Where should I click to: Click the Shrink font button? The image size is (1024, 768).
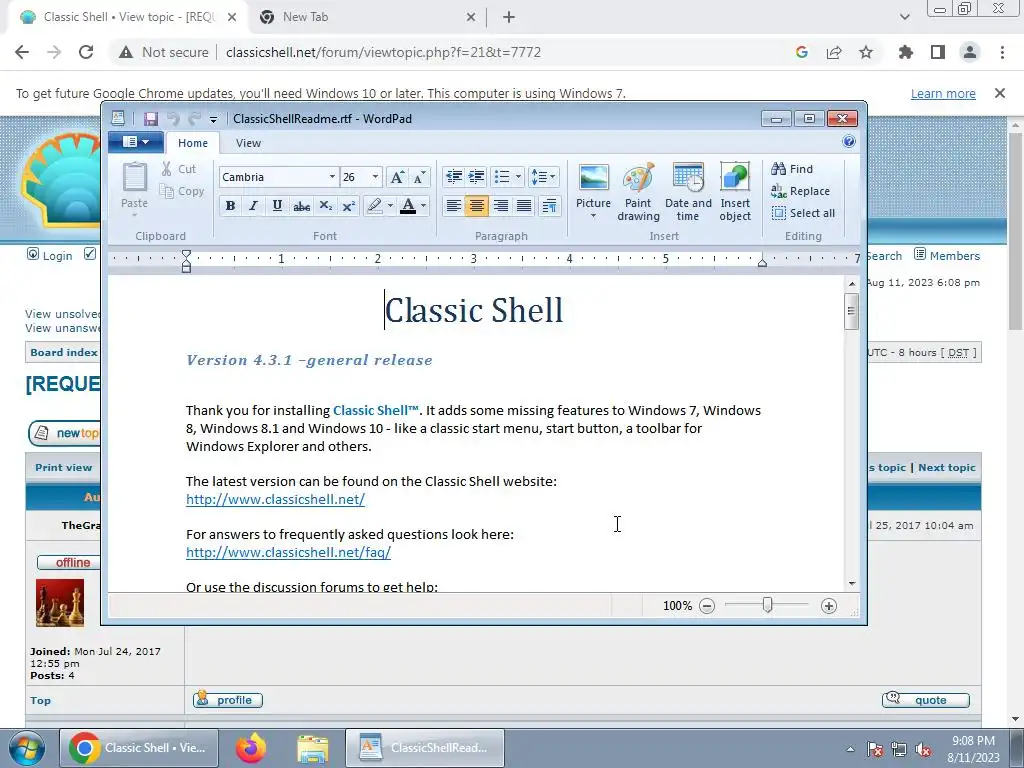[x=419, y=177]
